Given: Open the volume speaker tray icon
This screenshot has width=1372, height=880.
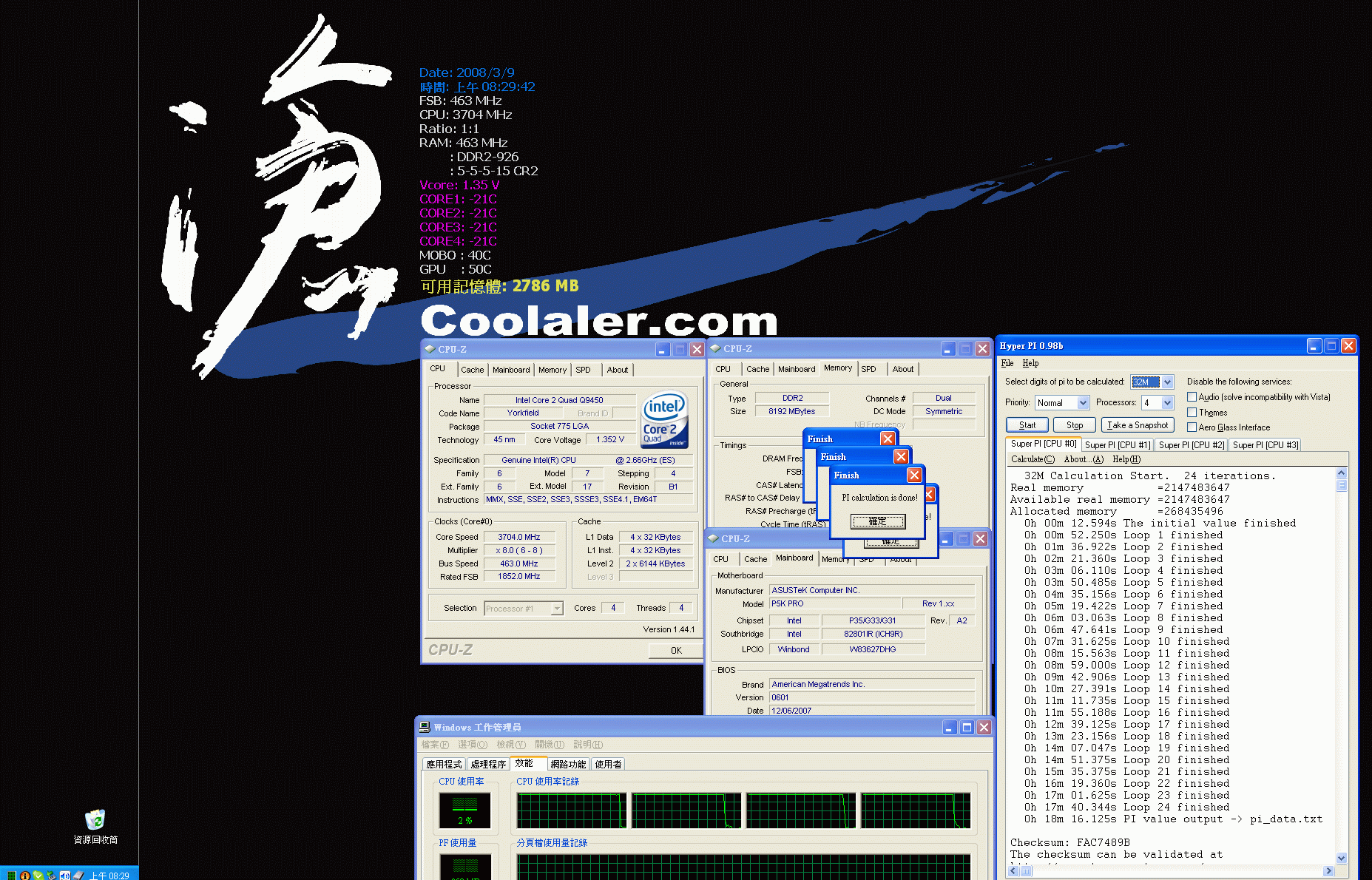Looking at the screenshot, I should click(65, 875).
